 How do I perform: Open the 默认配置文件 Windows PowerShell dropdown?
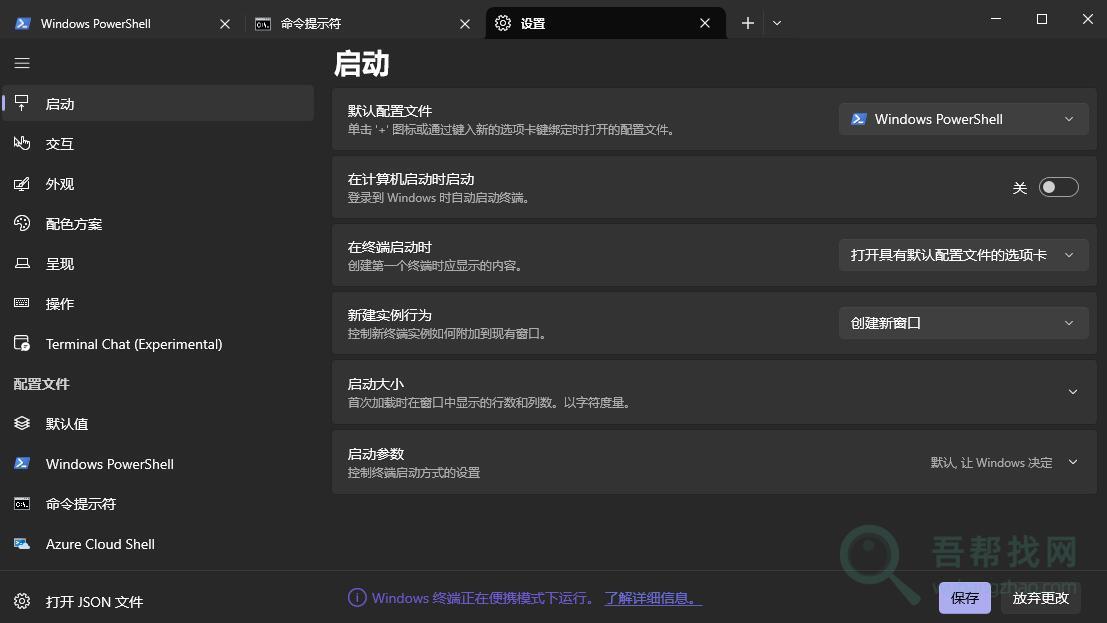pos(963,119)
